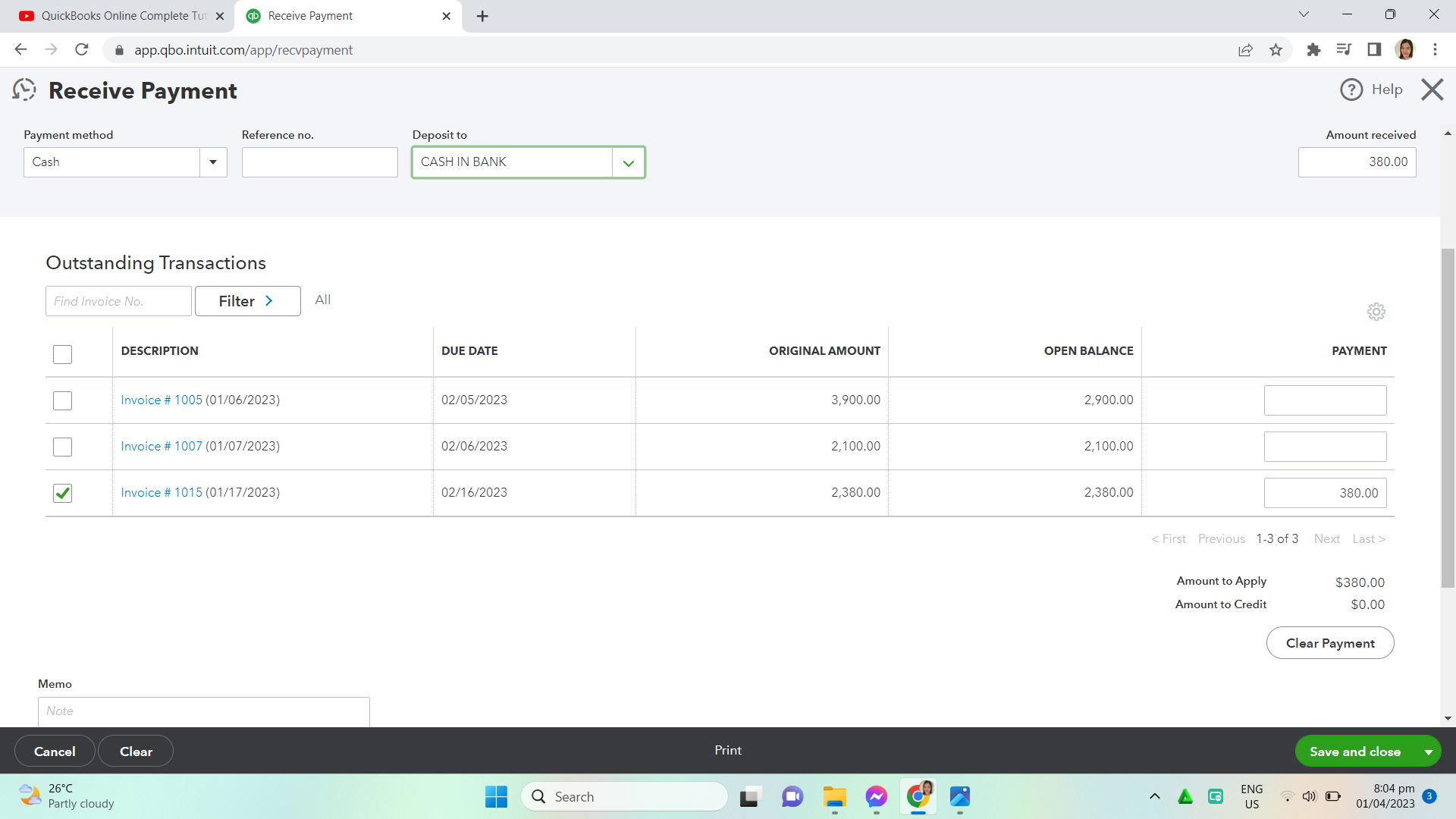Open table settings gear icon

(1376, 312)
